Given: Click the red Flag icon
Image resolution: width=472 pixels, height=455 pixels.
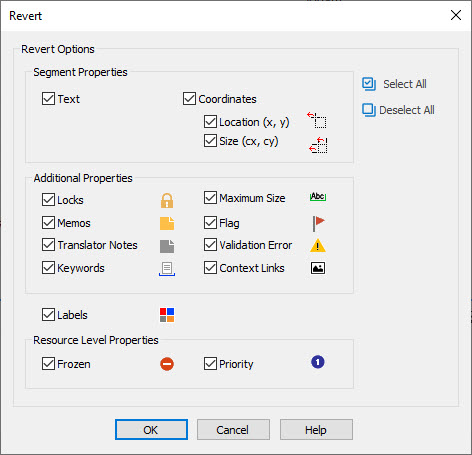Looking at the screenshot, I should click(x=318, y=223).
